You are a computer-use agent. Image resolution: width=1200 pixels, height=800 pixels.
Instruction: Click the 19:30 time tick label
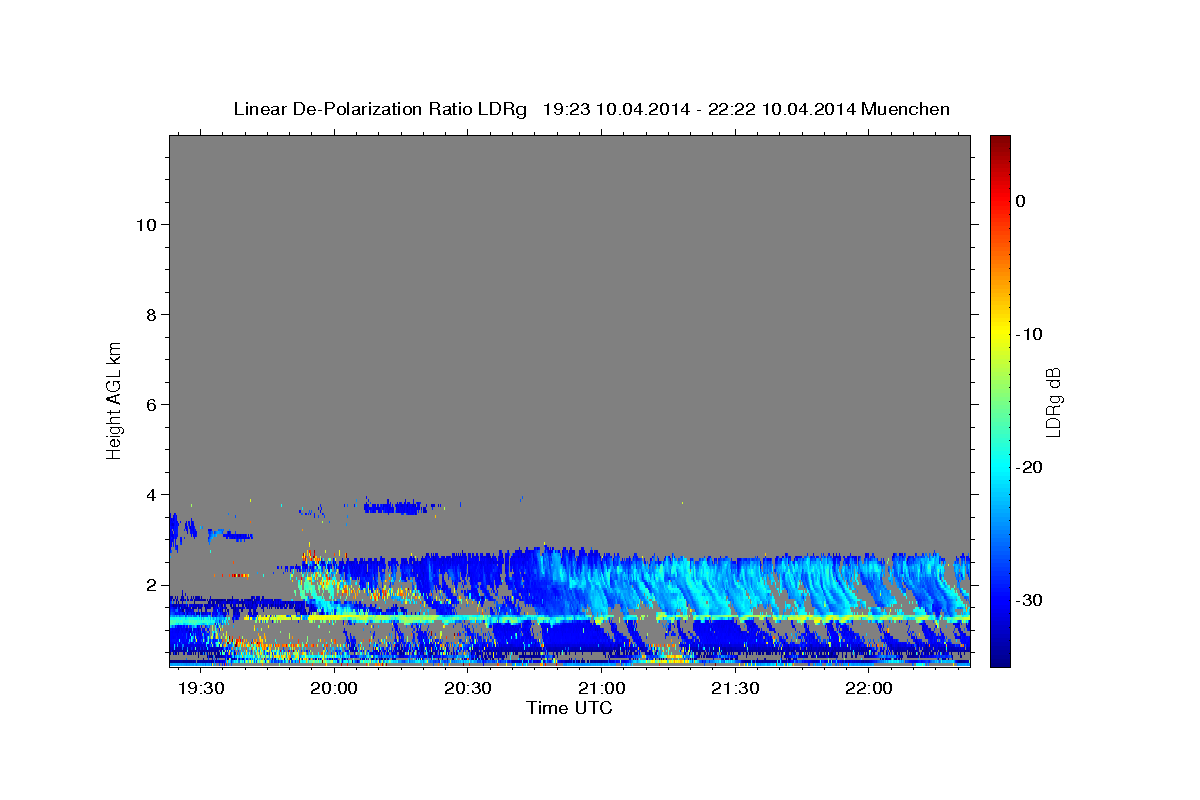click(x=200, y=690)
